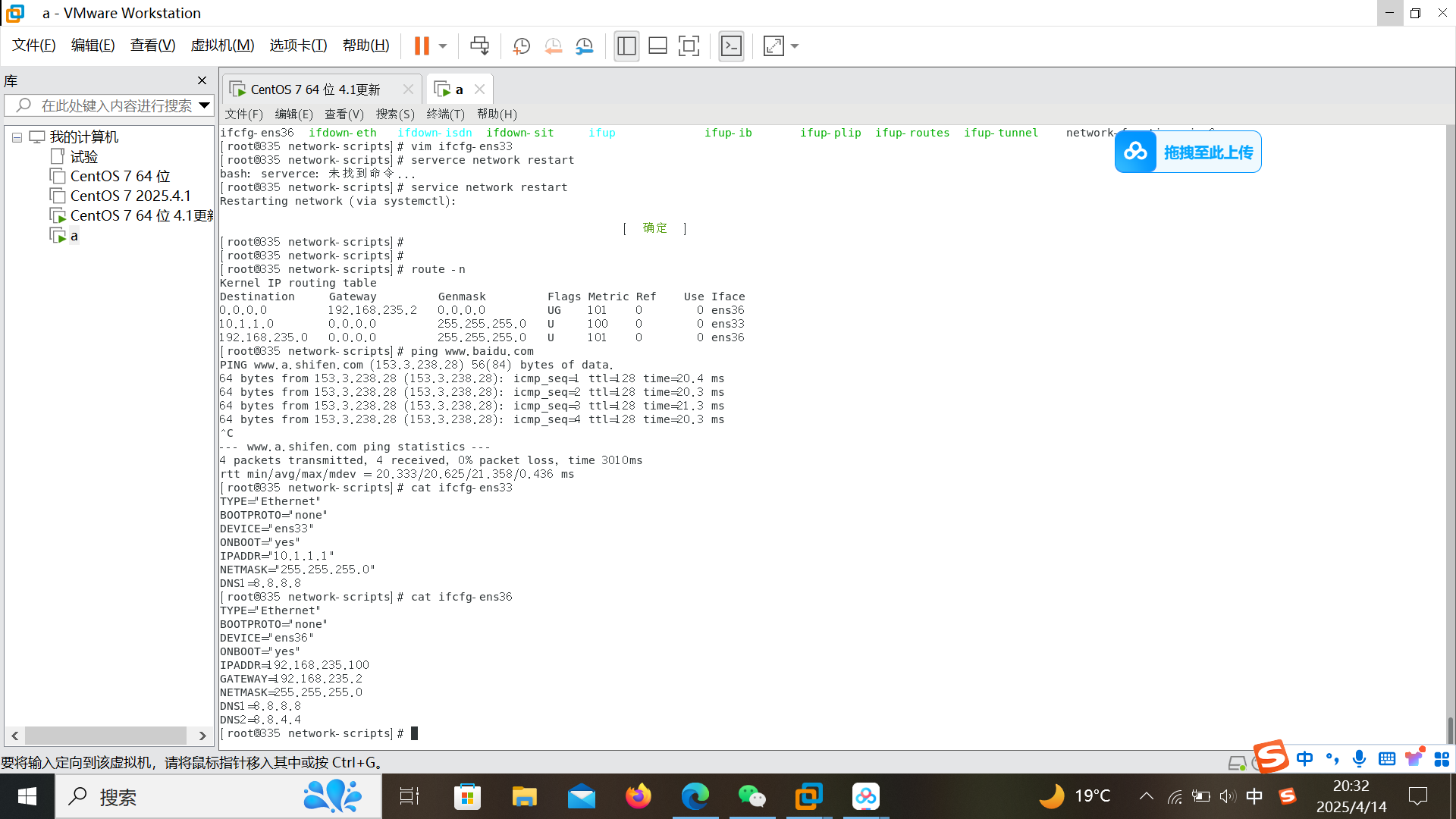Open the terminal 终端(T) menu
The image size is (1456, 819).
(x=445, y=114)
